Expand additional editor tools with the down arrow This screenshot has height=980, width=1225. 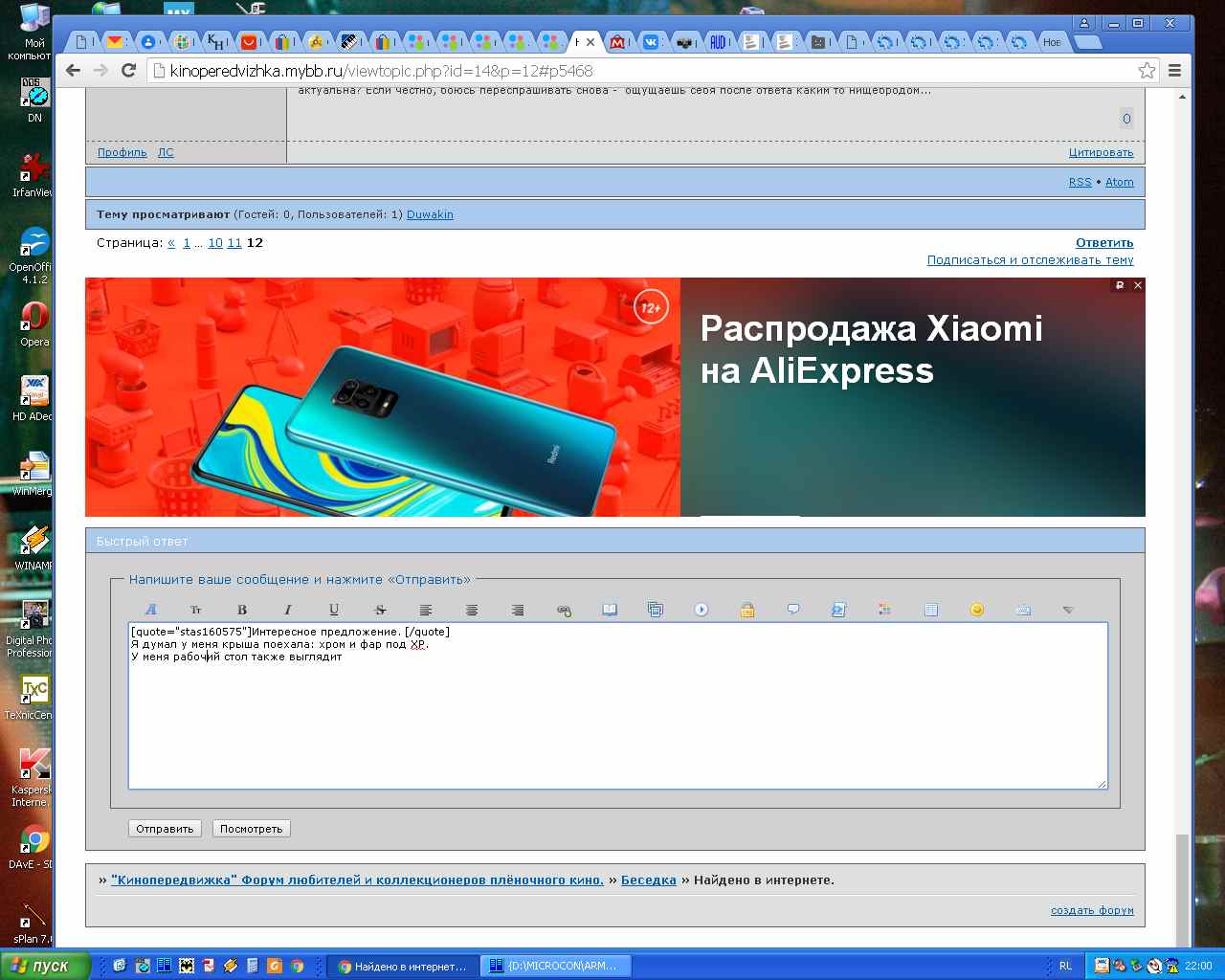(x=1069, y=610)
